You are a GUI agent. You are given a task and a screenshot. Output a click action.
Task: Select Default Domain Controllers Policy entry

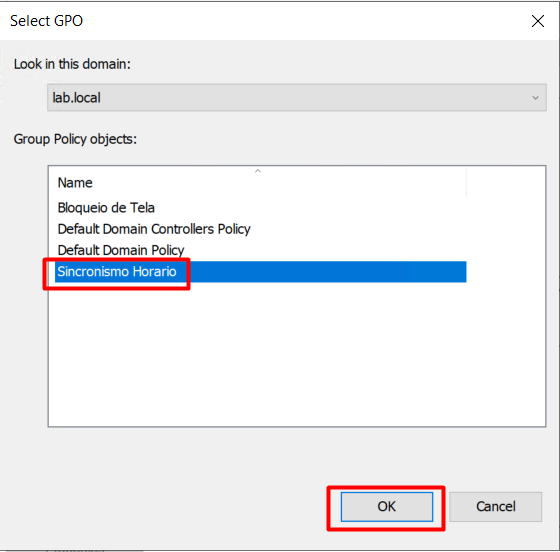tap(154, 229)
